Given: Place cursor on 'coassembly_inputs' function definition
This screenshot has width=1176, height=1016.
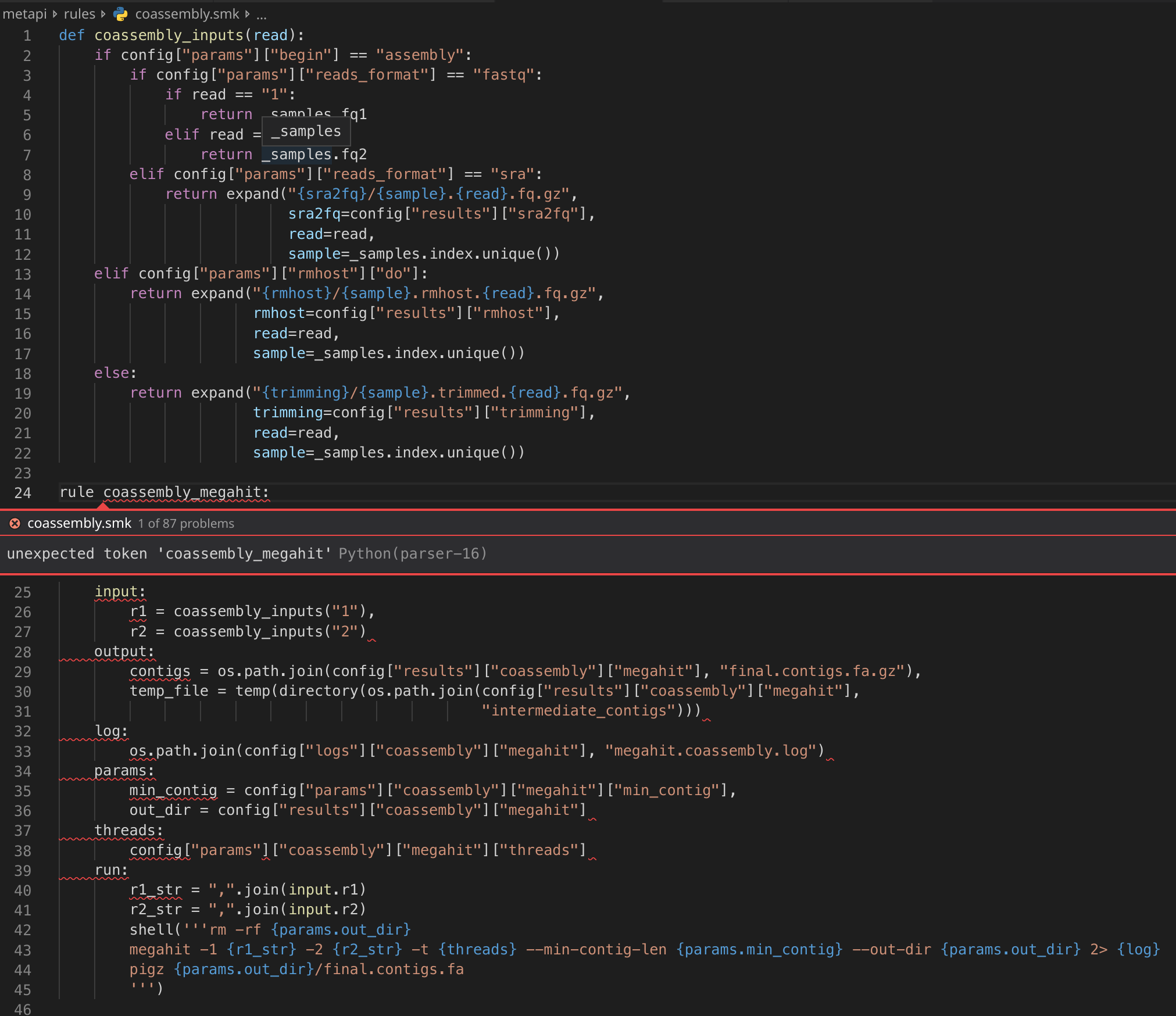Looking at the screenshot, I should (170, 35).
